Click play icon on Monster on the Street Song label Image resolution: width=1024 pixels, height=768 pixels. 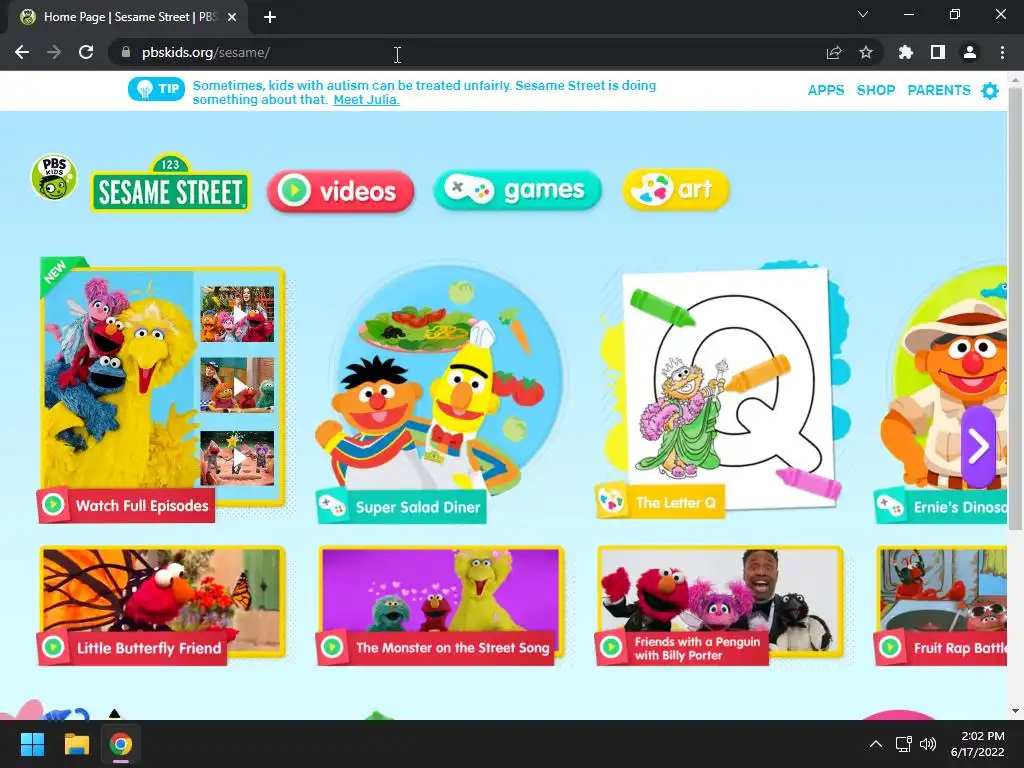[x=332, y=647]
